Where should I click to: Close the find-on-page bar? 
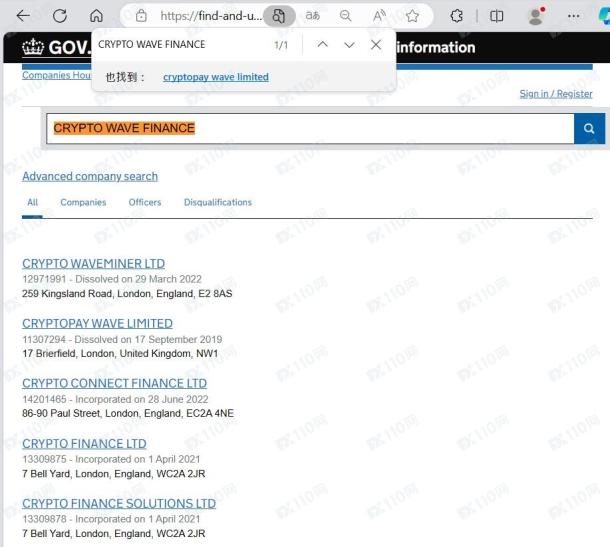tap(376, 45)
